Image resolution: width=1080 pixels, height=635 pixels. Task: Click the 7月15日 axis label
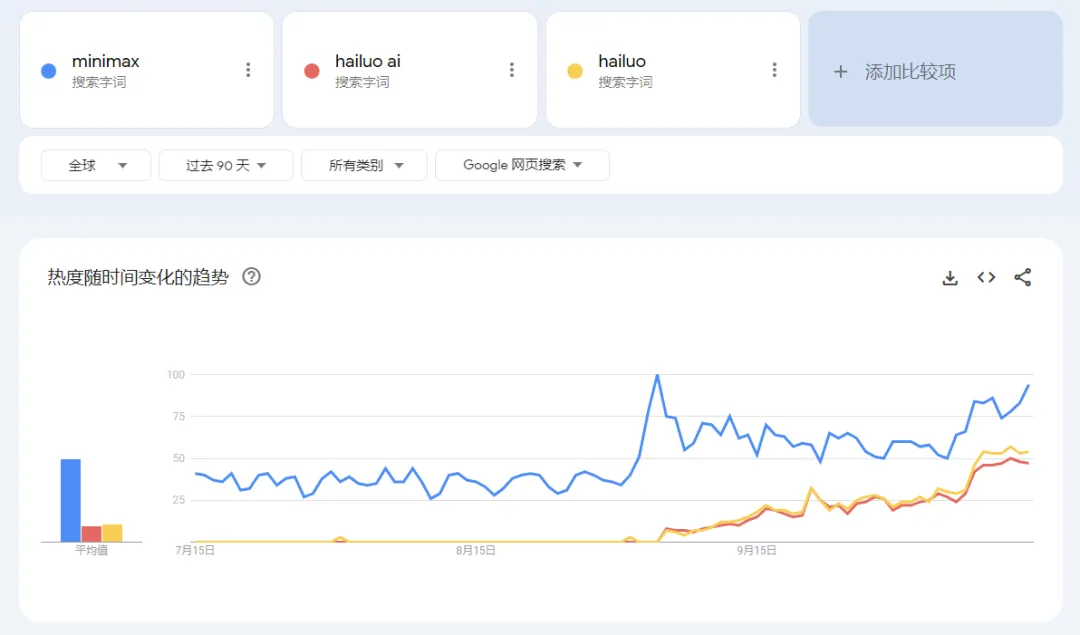[x=195, y=550]
